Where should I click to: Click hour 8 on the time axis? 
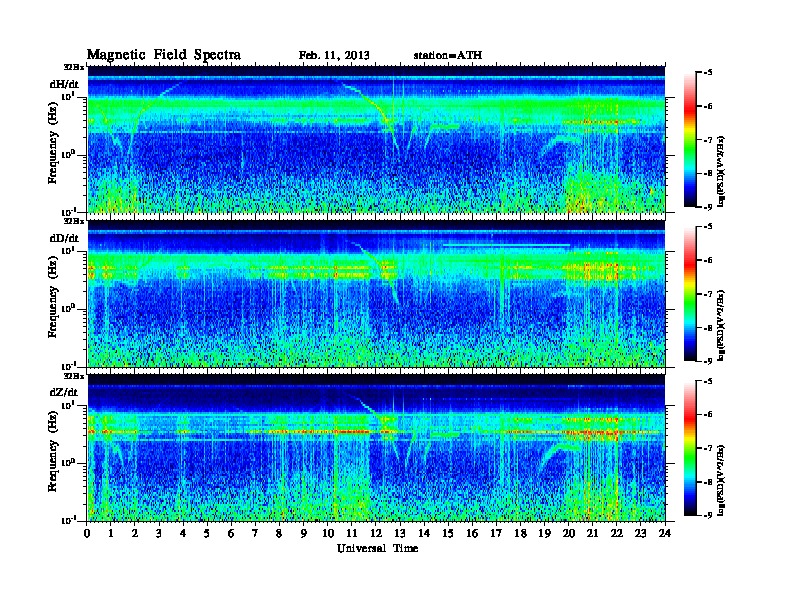pyautogui.click(x=280, y=533)
